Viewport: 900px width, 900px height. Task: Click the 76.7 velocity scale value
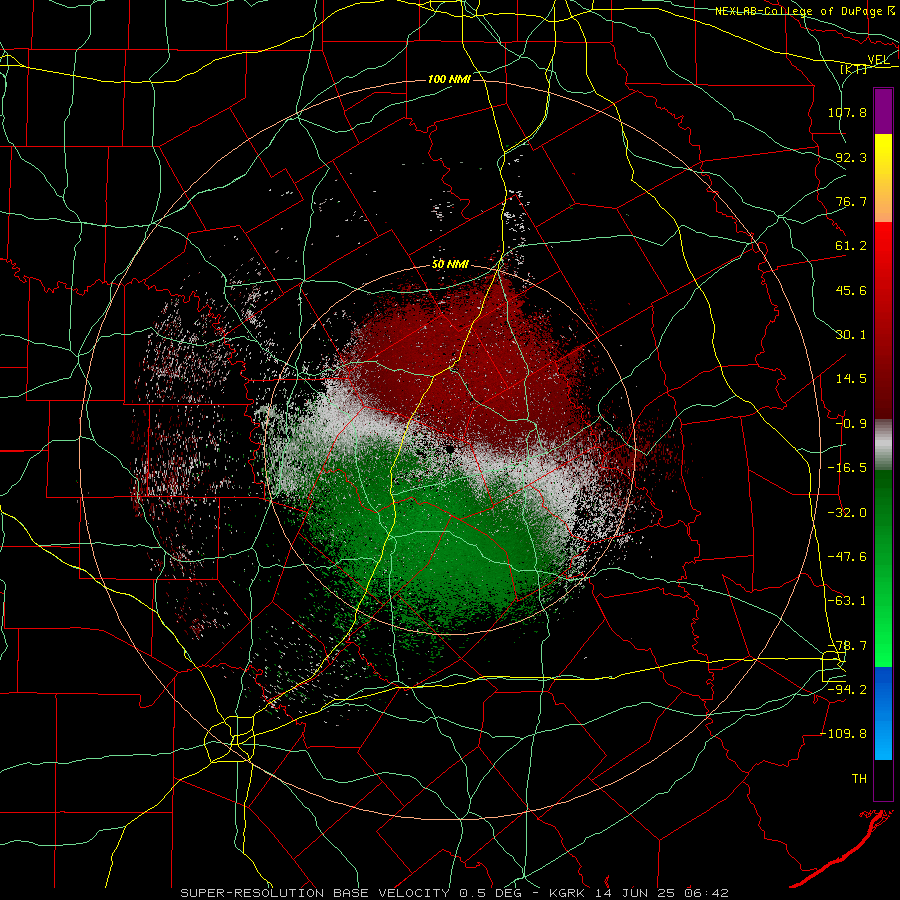click(851, 201)
